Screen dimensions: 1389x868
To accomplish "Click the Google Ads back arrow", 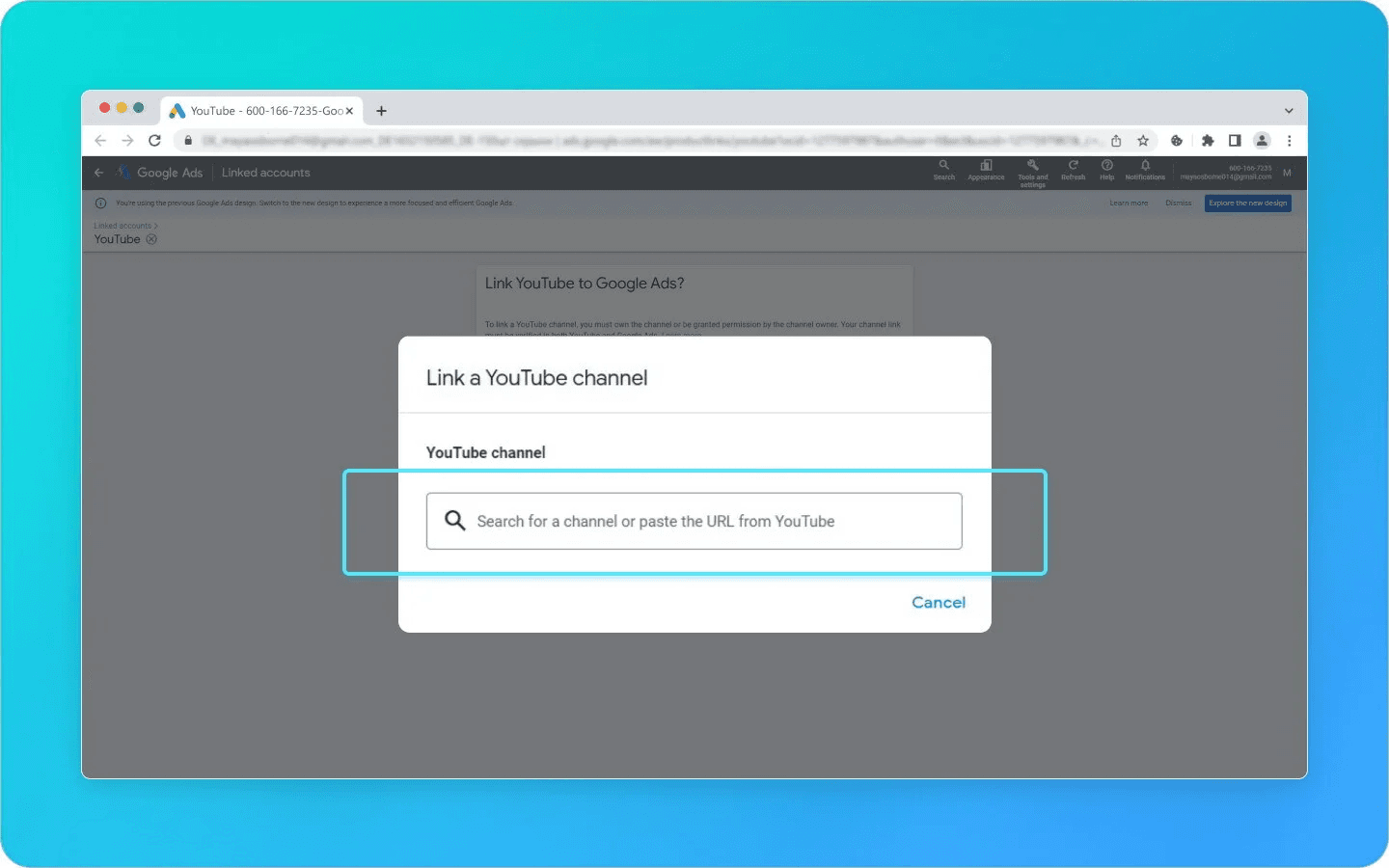I will pos(98,173).
